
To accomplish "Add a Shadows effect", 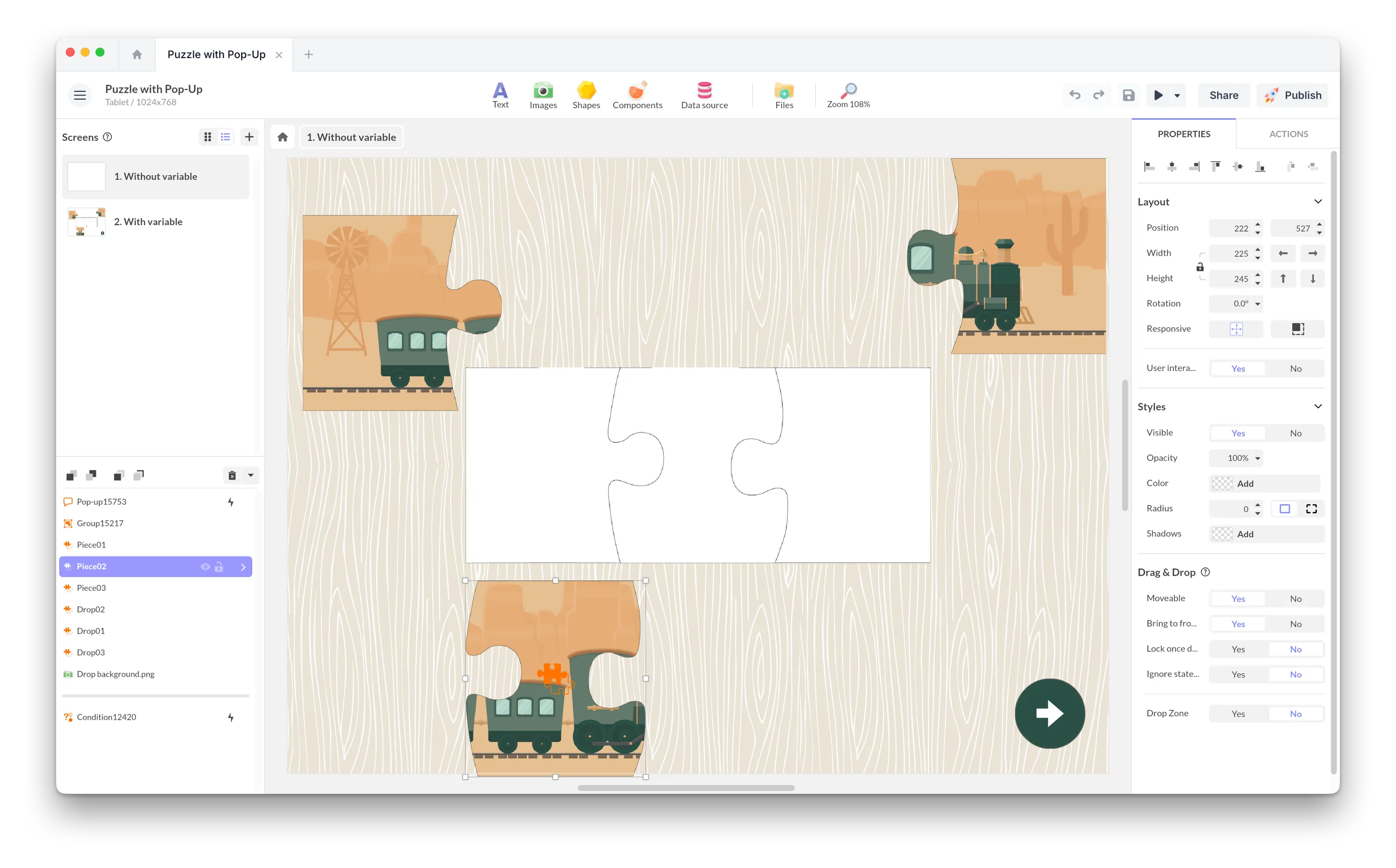I will [1266, 534].
